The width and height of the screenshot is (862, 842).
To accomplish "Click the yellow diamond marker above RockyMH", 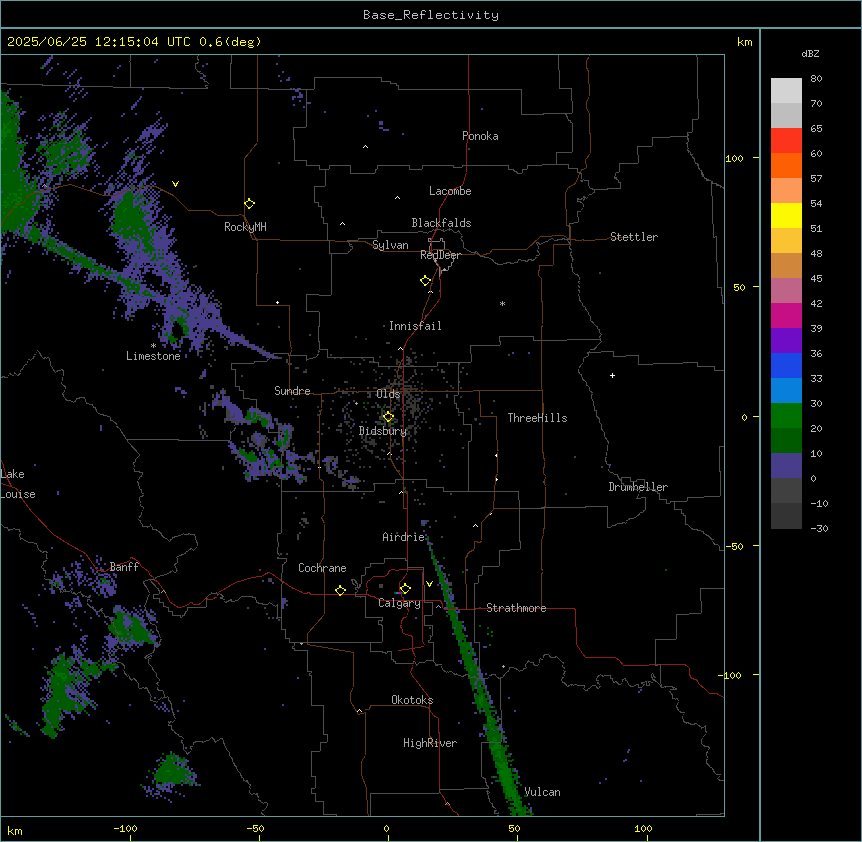I will 249,204.
